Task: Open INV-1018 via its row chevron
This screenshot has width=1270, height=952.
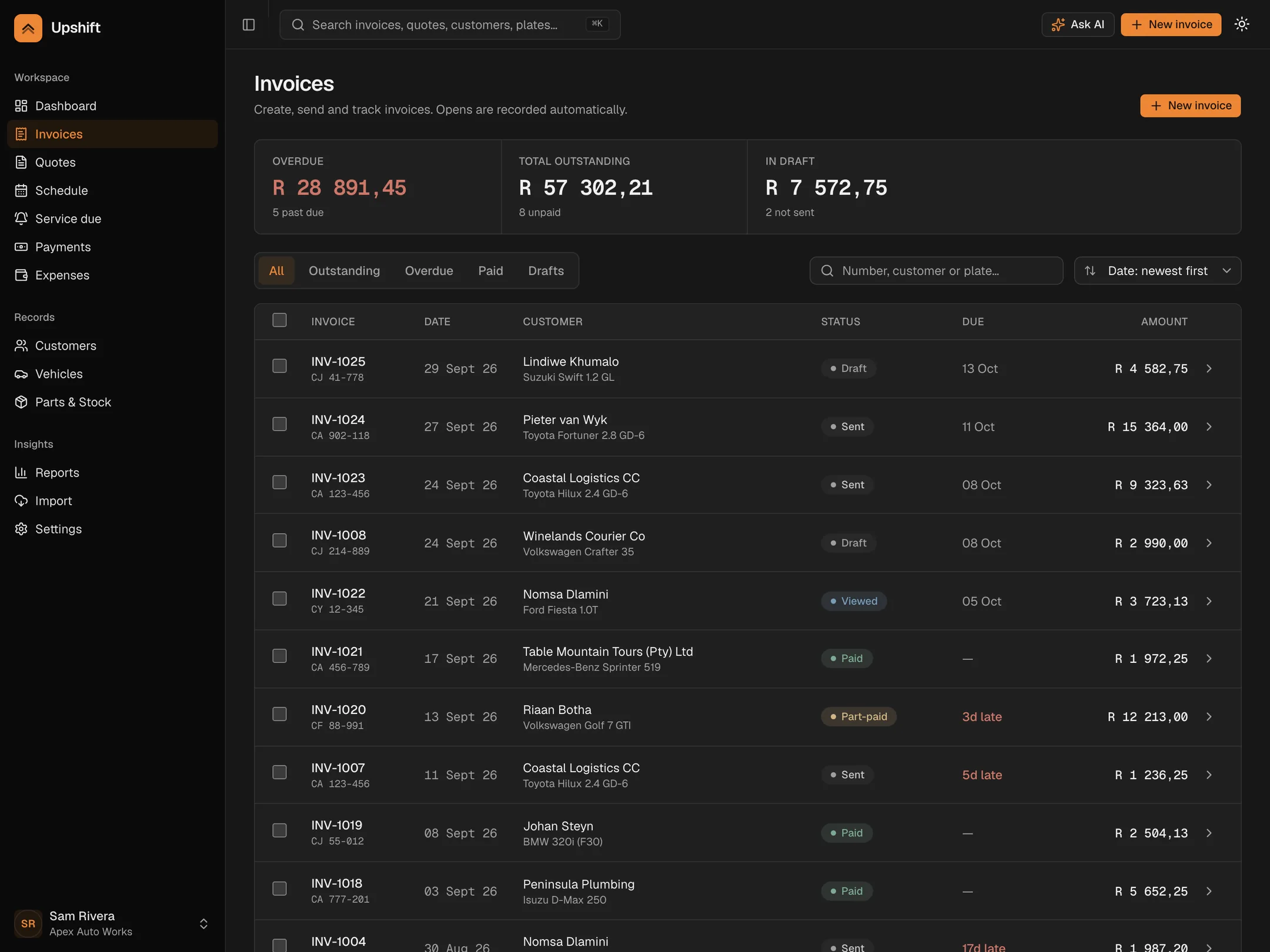Action: 1209,891
